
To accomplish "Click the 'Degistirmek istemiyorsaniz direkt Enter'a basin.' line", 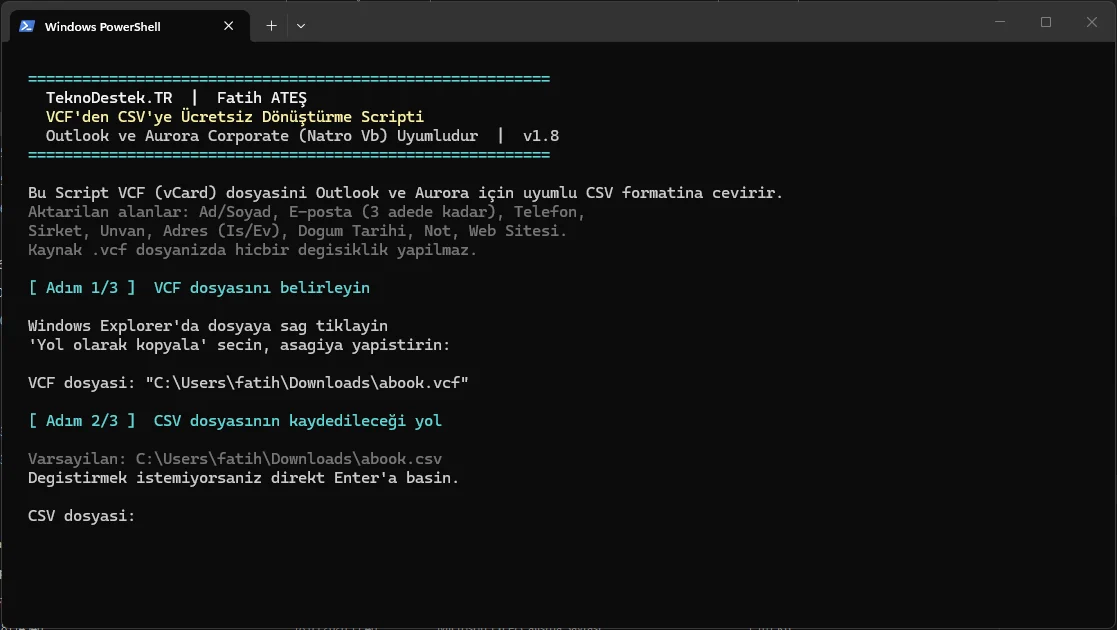I will (x=244, y=478).
